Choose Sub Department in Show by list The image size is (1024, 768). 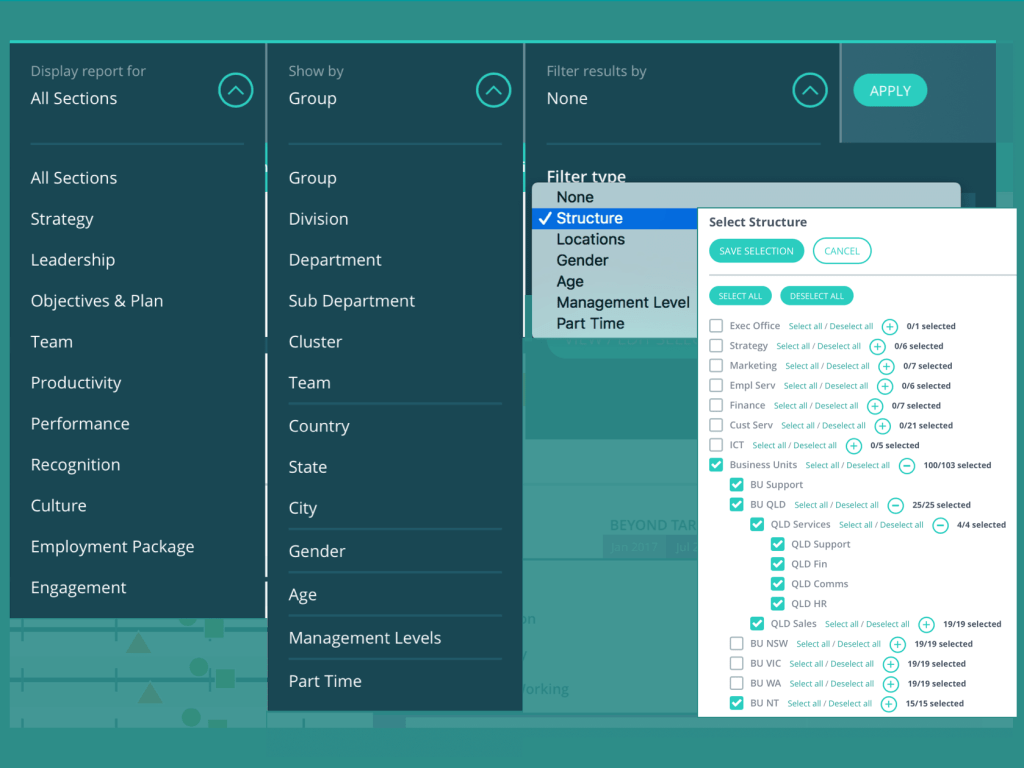(351, 301)
